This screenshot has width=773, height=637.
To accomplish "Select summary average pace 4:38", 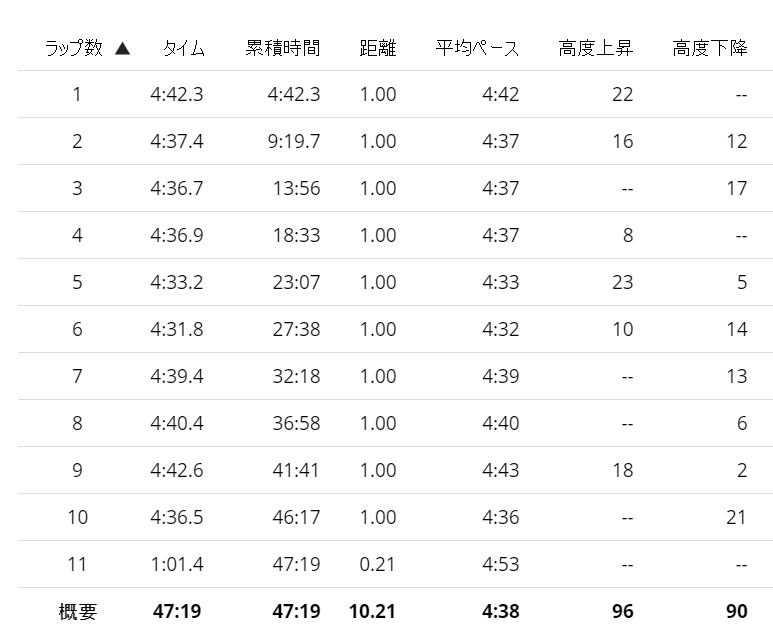I will tap(501, 611).
